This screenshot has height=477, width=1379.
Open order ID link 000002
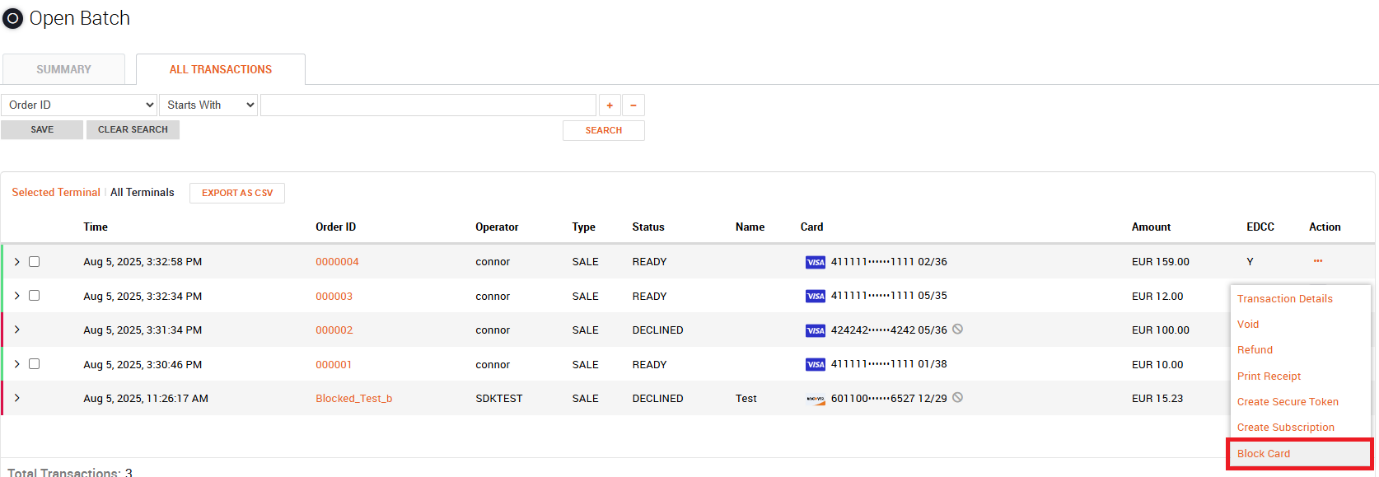tap(334, 330)
